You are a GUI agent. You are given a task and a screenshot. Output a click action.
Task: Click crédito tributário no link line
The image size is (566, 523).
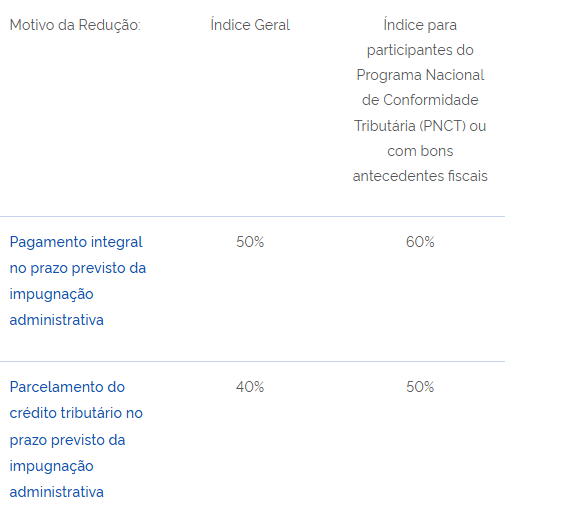tap(76, 413)
